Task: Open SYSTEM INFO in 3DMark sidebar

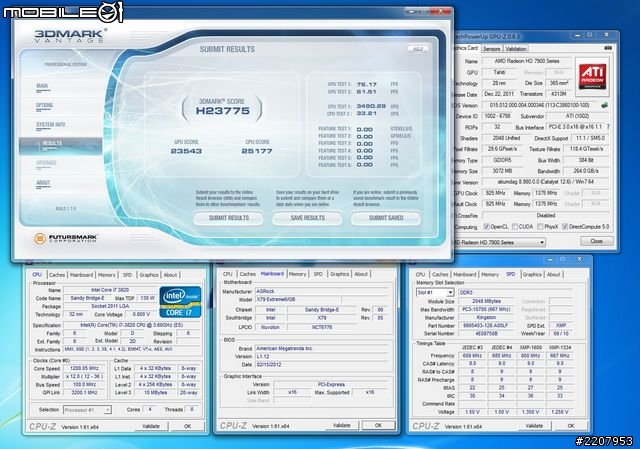Action: (x=50, y=124)
